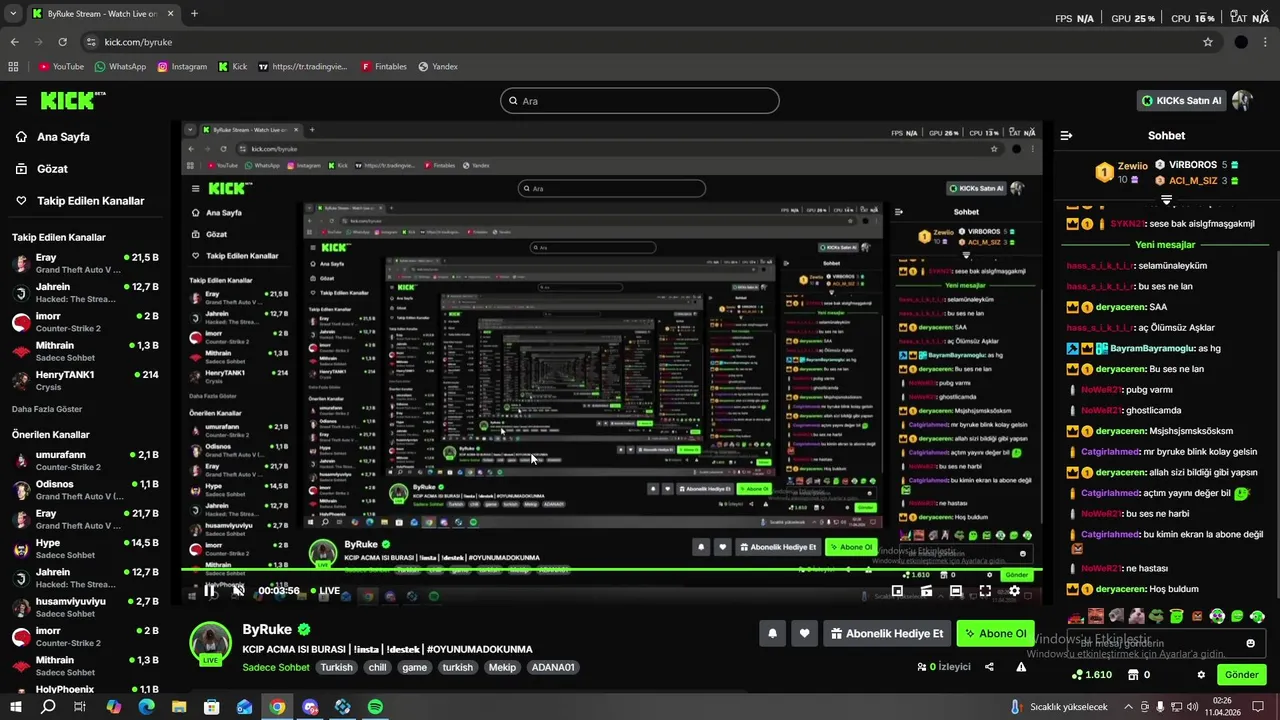Click the green player progress bar

tap(611, 571)
